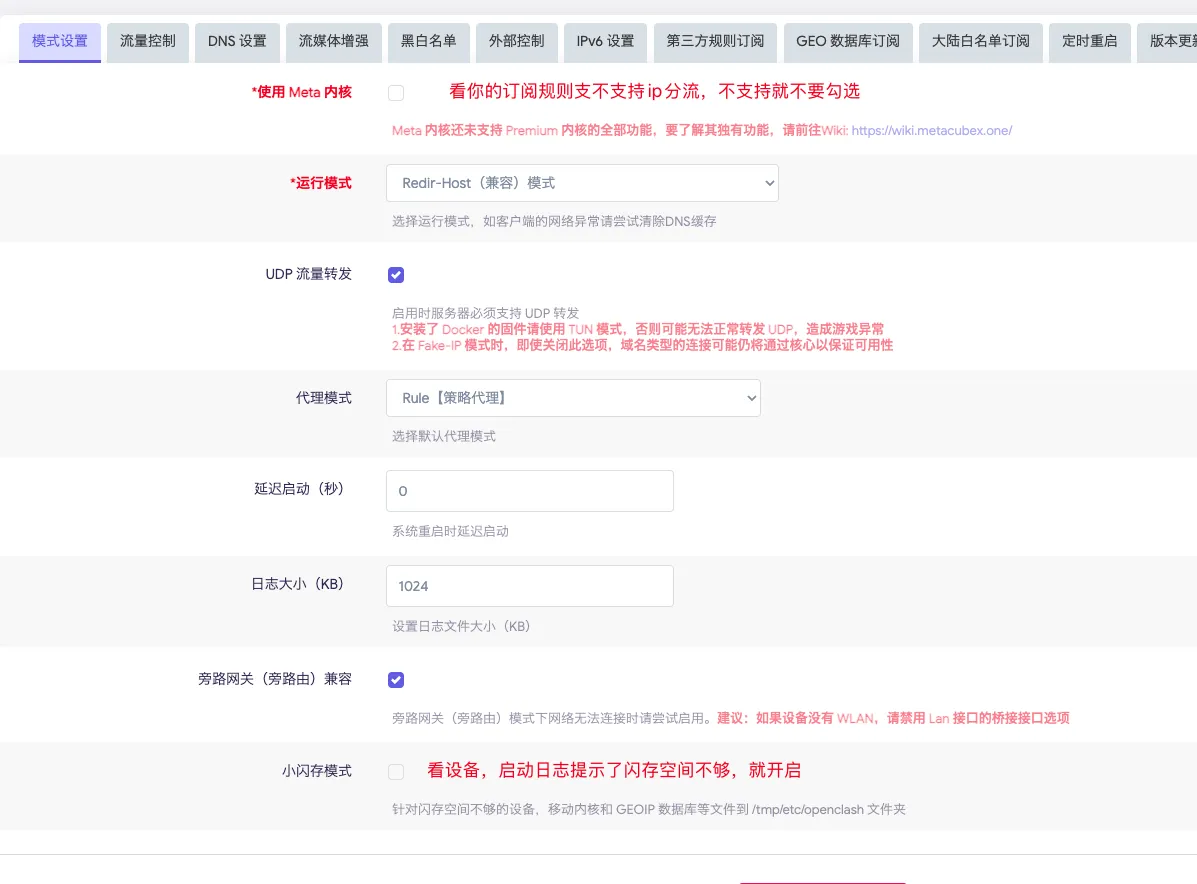The image size is (1197, 884).
Task: Click the 延迟启动（秒）input field
Action: (529, 491)
